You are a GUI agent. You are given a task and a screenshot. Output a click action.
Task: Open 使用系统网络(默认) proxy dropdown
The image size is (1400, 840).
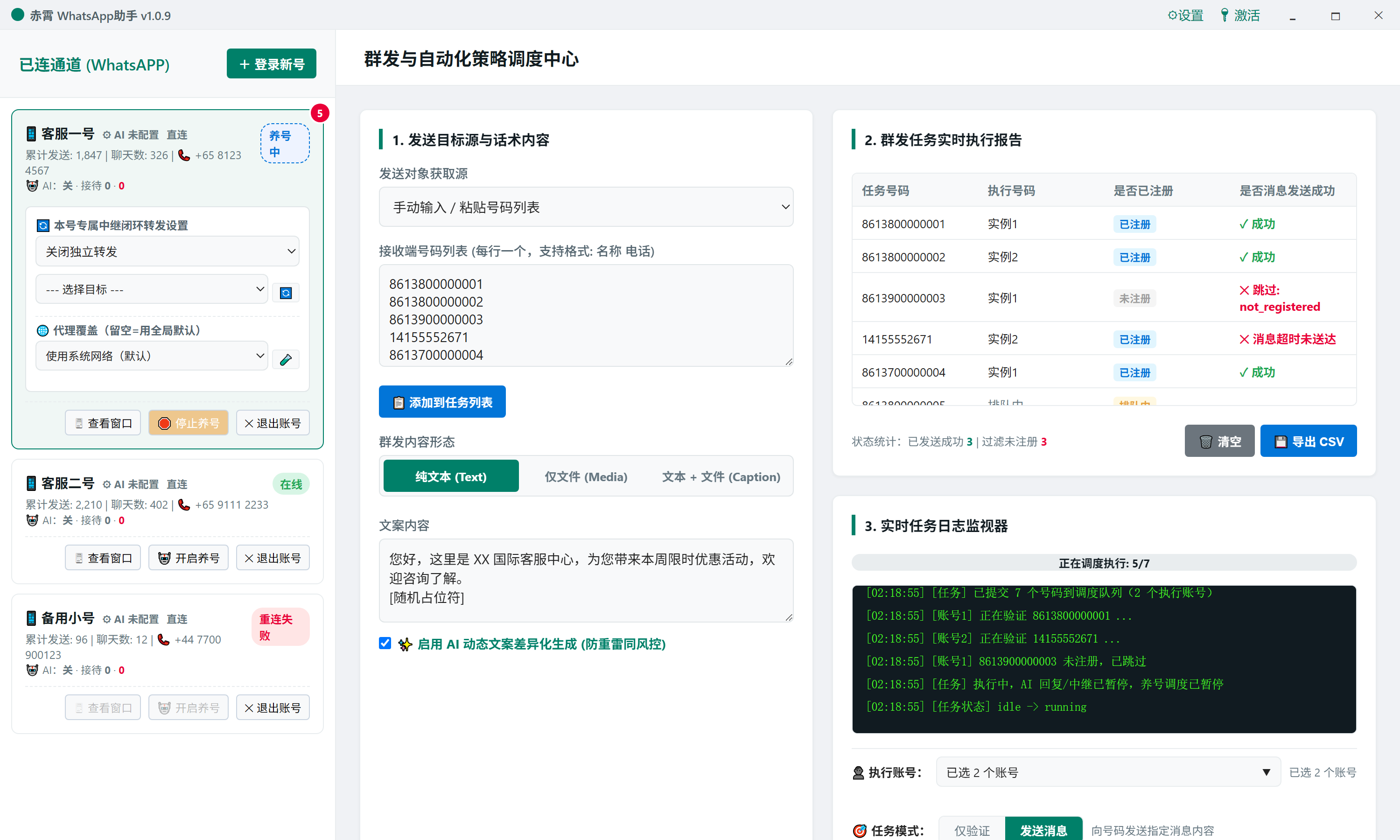152,356
